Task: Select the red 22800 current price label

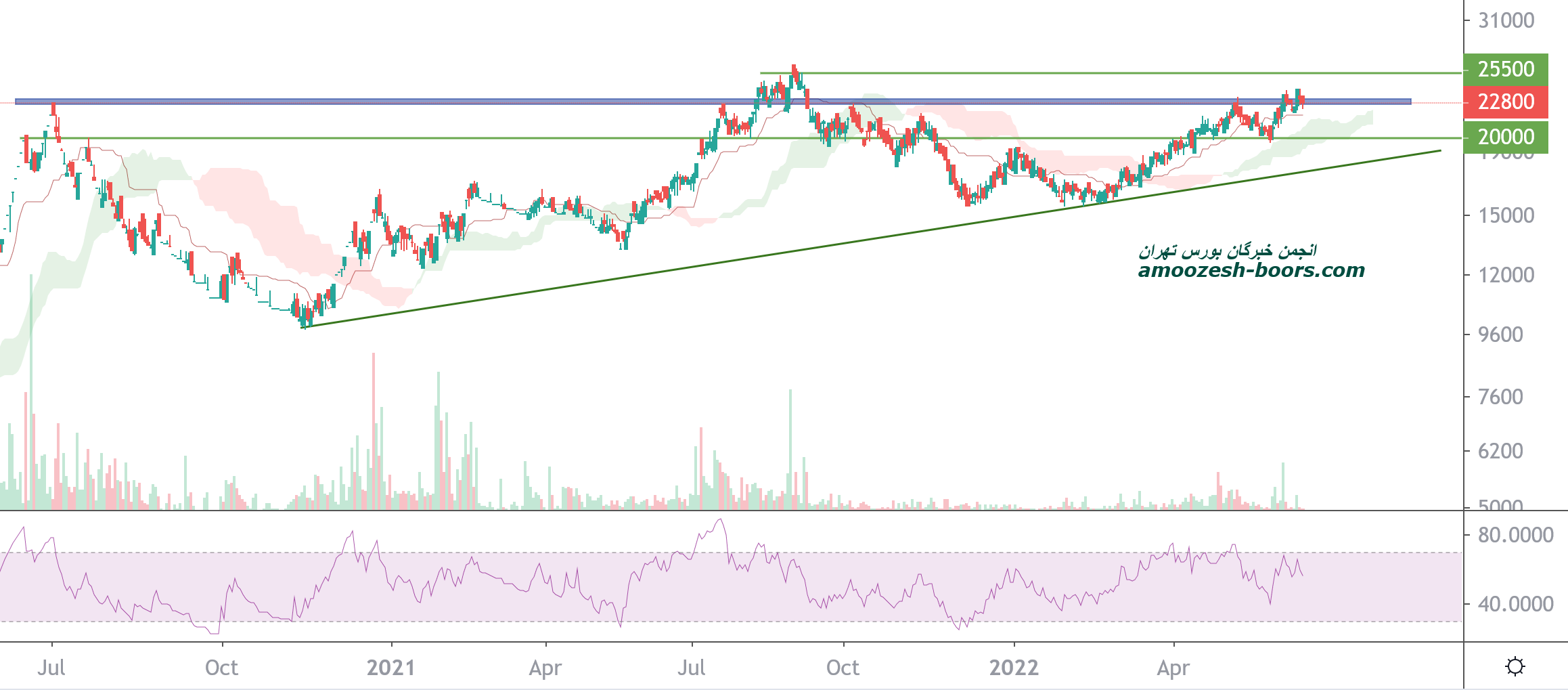Action: [1505, 102]
